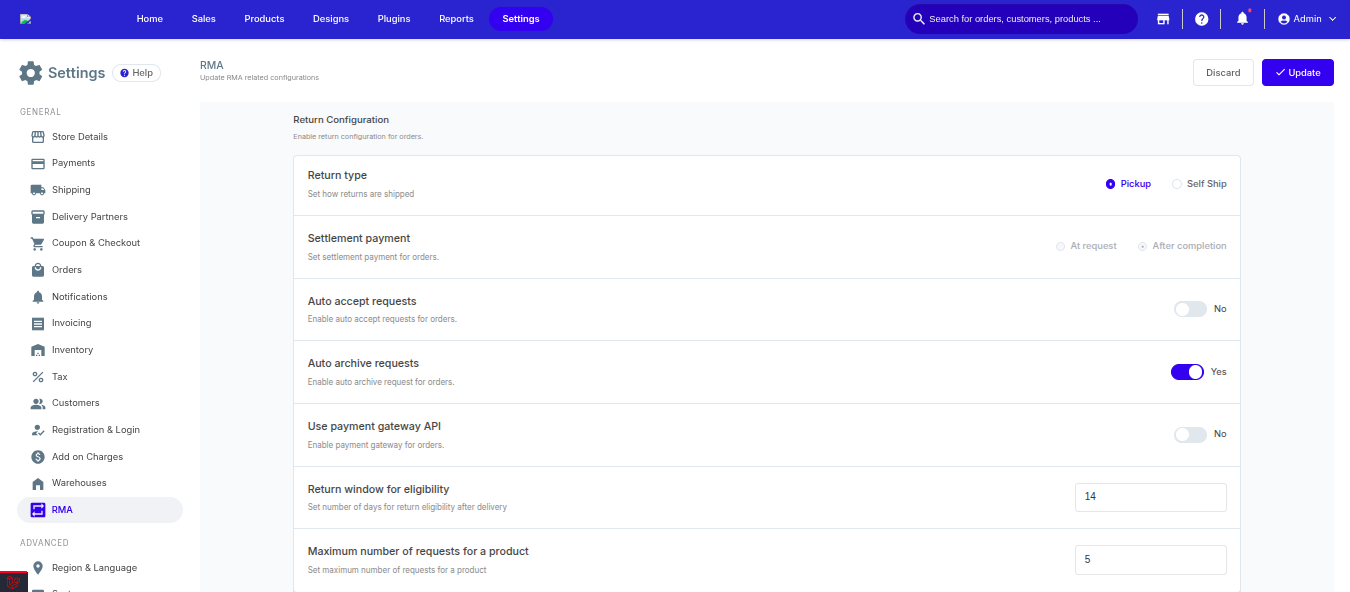Open the Reports menu
This screenshot has height=592, width=1350.
pyautogui.click(x=456, y=19)
